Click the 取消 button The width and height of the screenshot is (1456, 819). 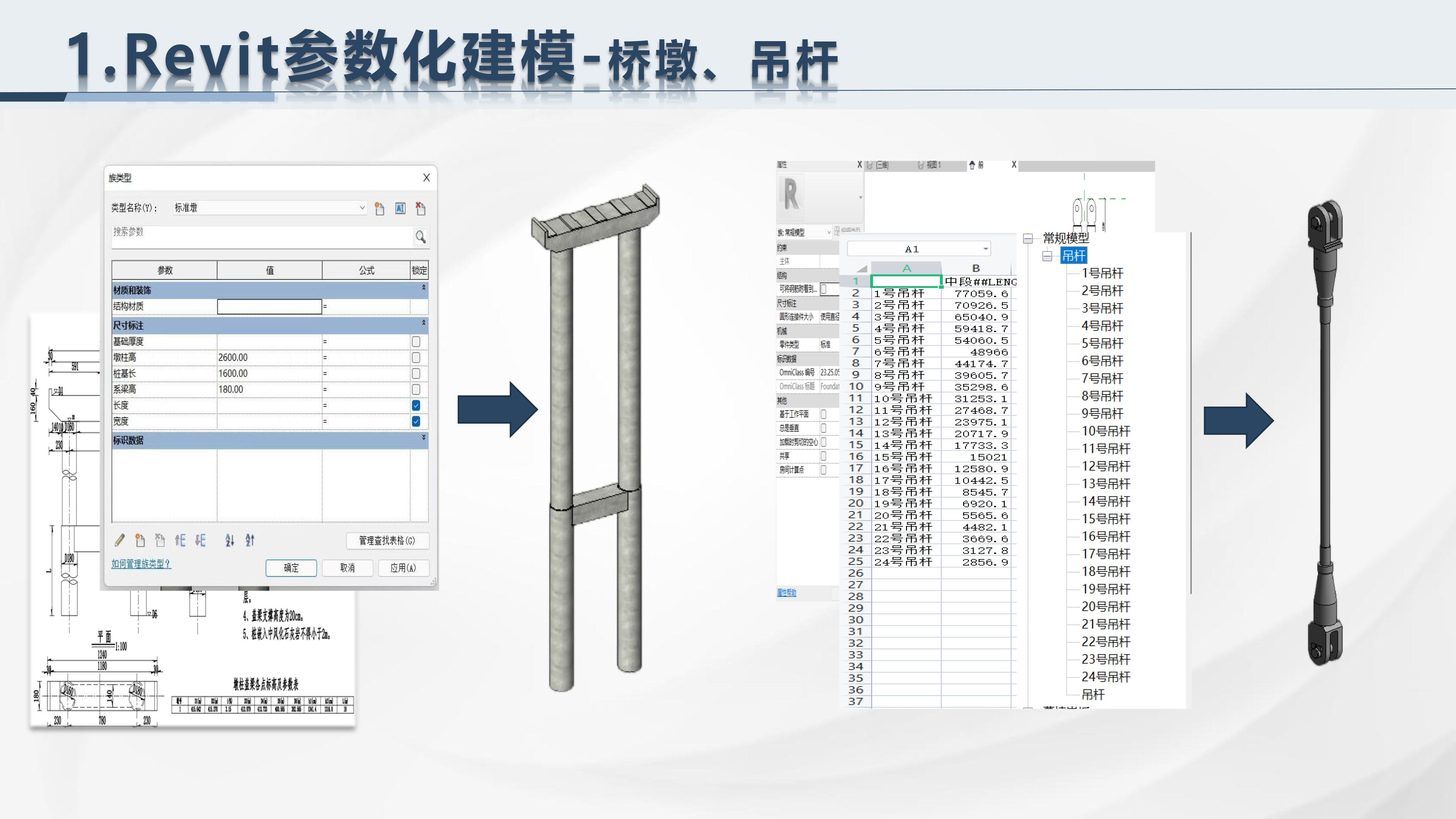(x=348, y=567)
